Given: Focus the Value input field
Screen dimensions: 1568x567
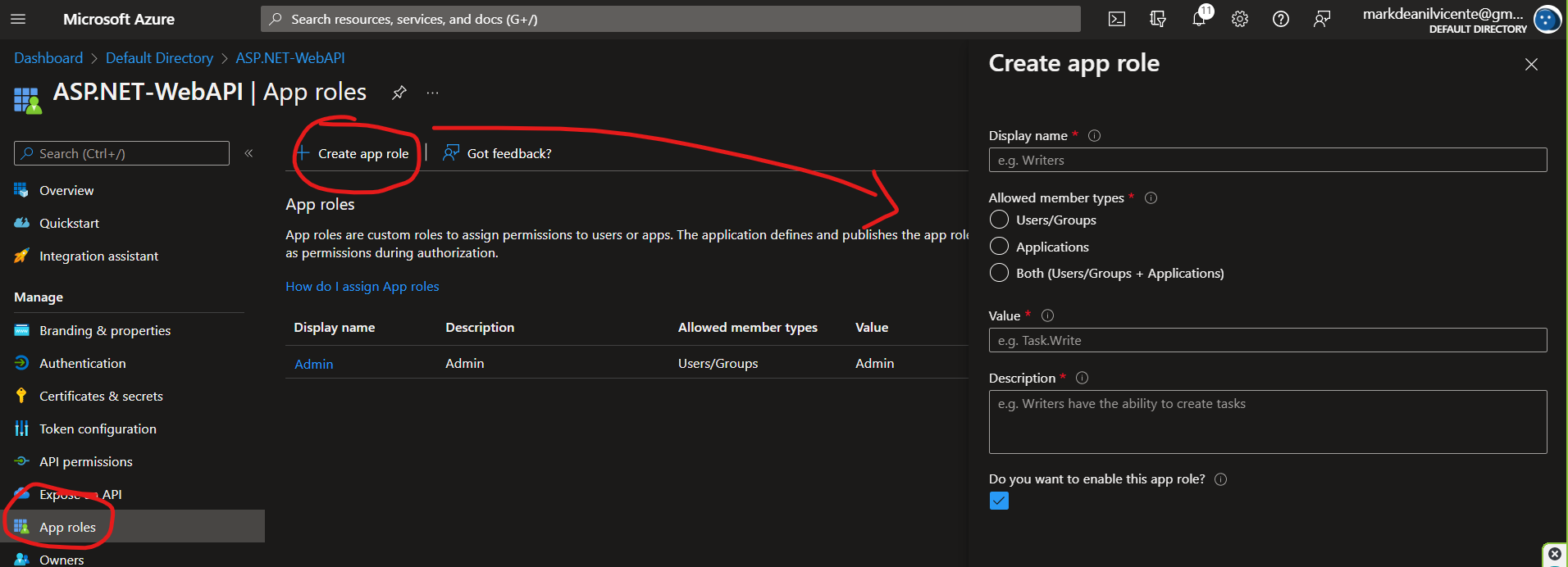Looking at the screenshot, I should click(x=1268, y=340).
